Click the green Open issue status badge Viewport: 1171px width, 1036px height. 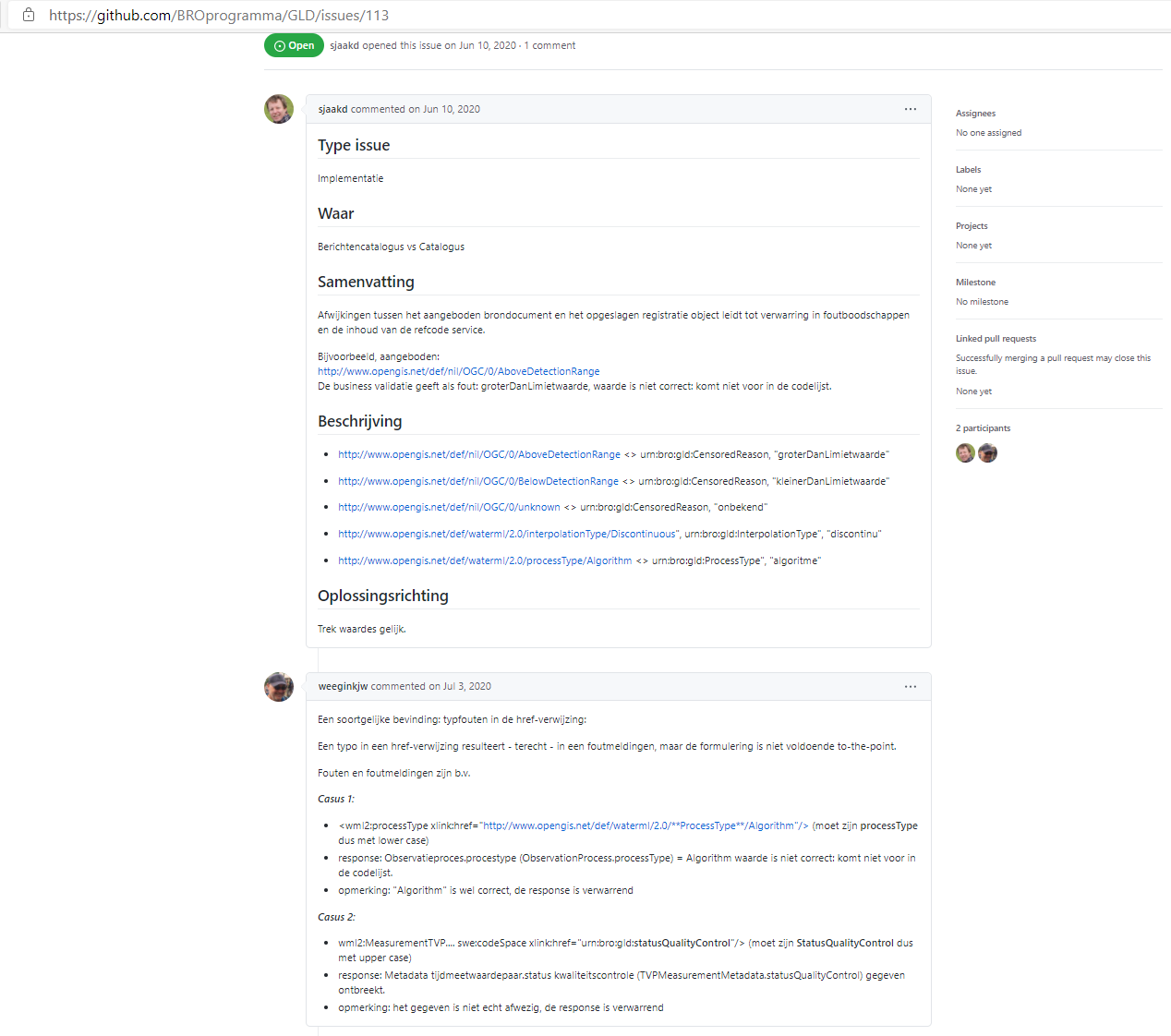294,45
